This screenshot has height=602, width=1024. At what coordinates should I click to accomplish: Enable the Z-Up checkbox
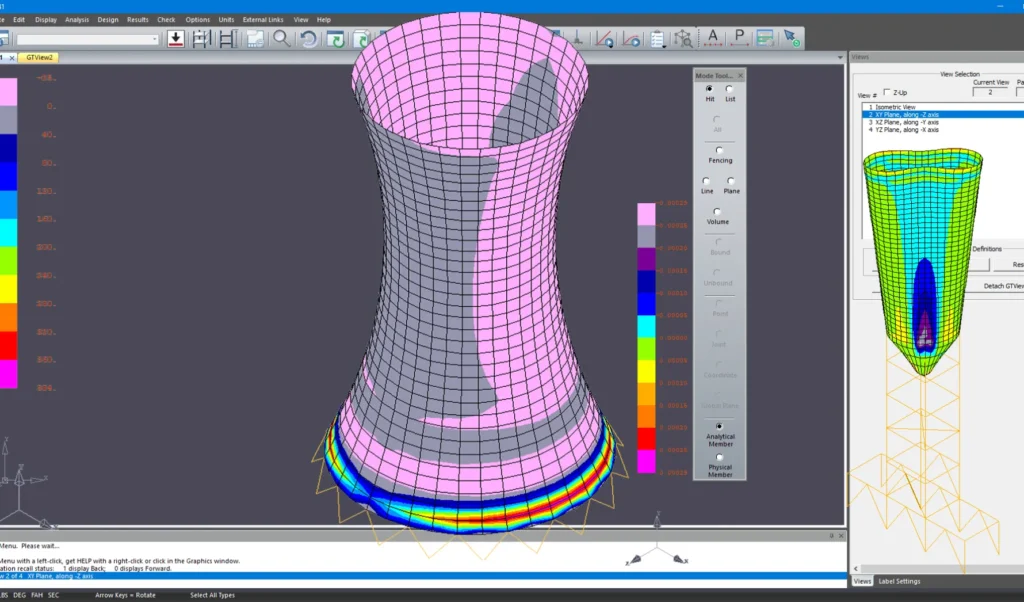pyautogui.click(x=886, y=92)
